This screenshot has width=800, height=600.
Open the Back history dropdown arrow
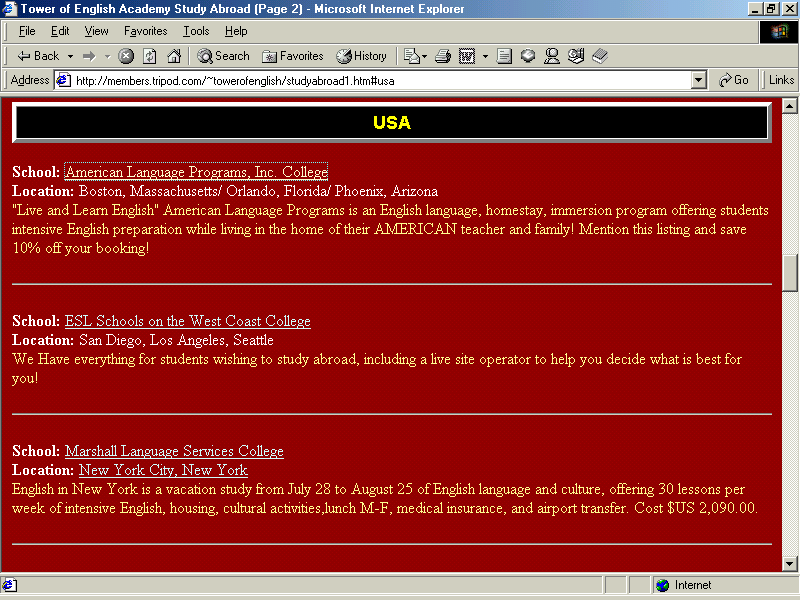pos(70,56)
